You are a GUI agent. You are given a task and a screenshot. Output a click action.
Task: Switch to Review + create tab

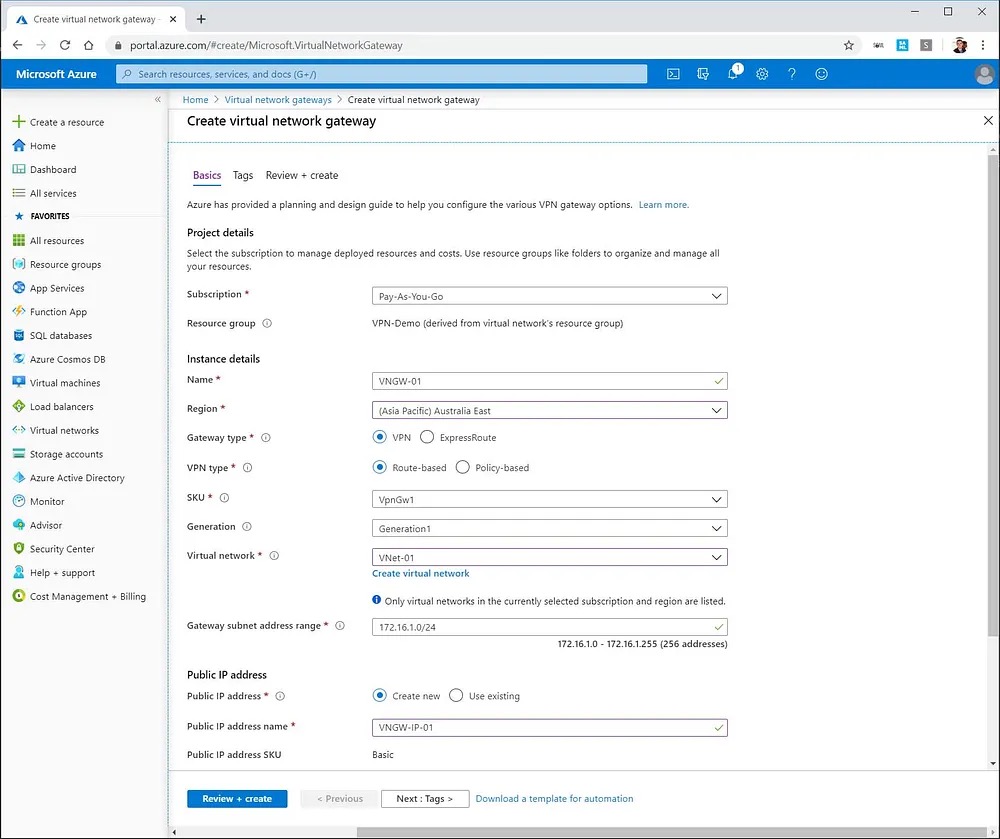302,175
